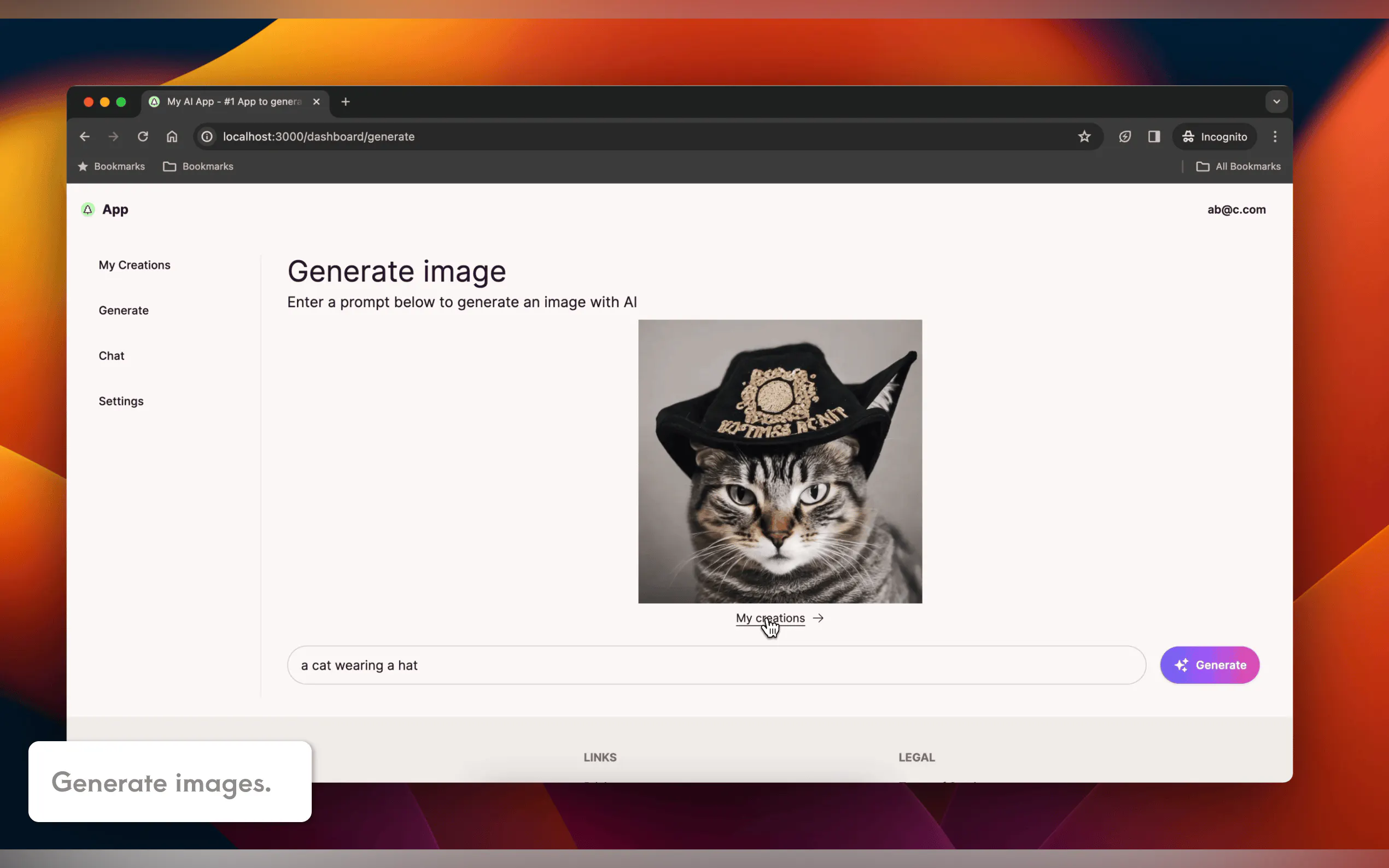Click the generated cat image
The width and height of the screenshot is (1389, 868).
[780, 461]
